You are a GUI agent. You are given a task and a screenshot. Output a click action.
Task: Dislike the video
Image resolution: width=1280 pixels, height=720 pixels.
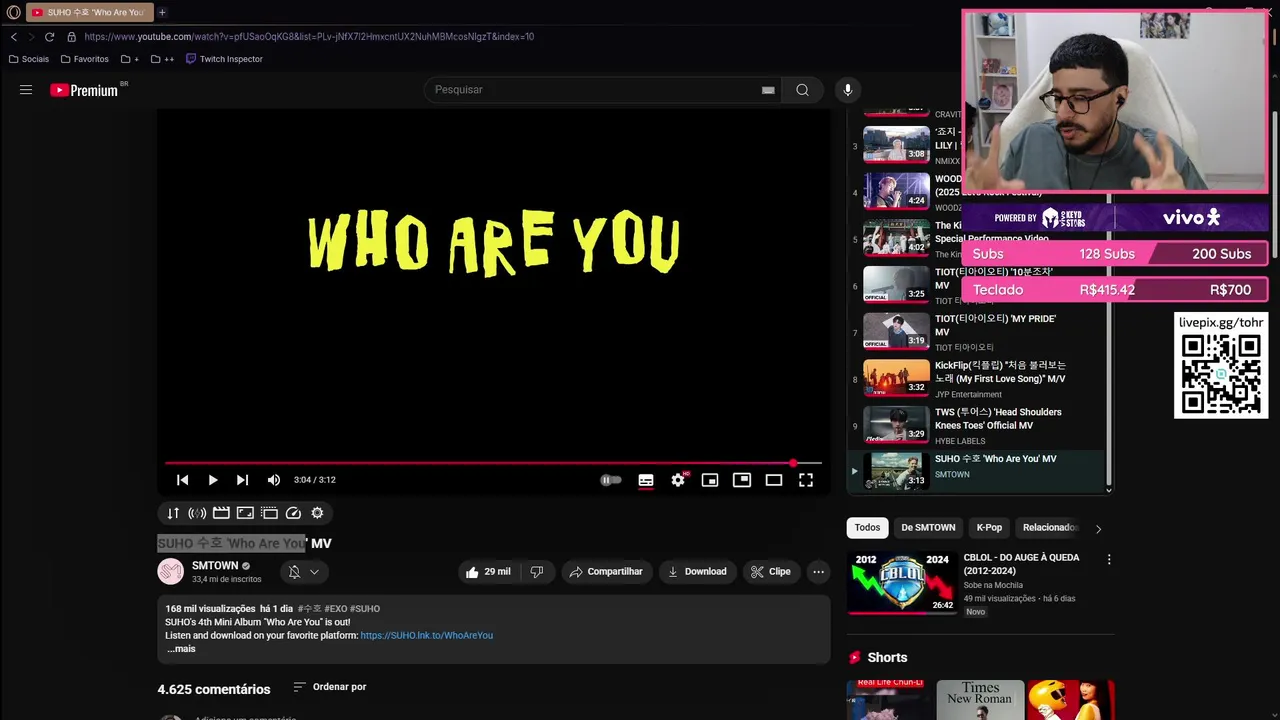pos(537,572)
